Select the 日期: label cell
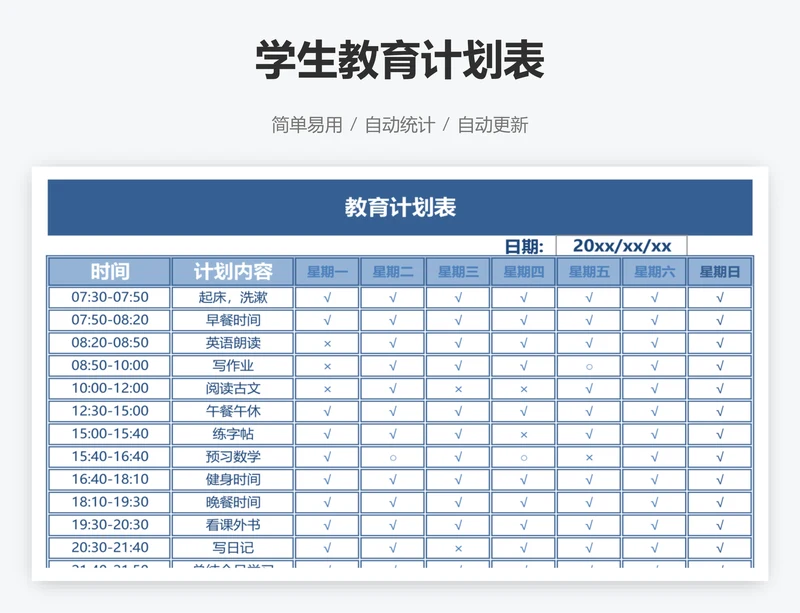This screenshot has height=613, width=800. (x=524, y=247)
